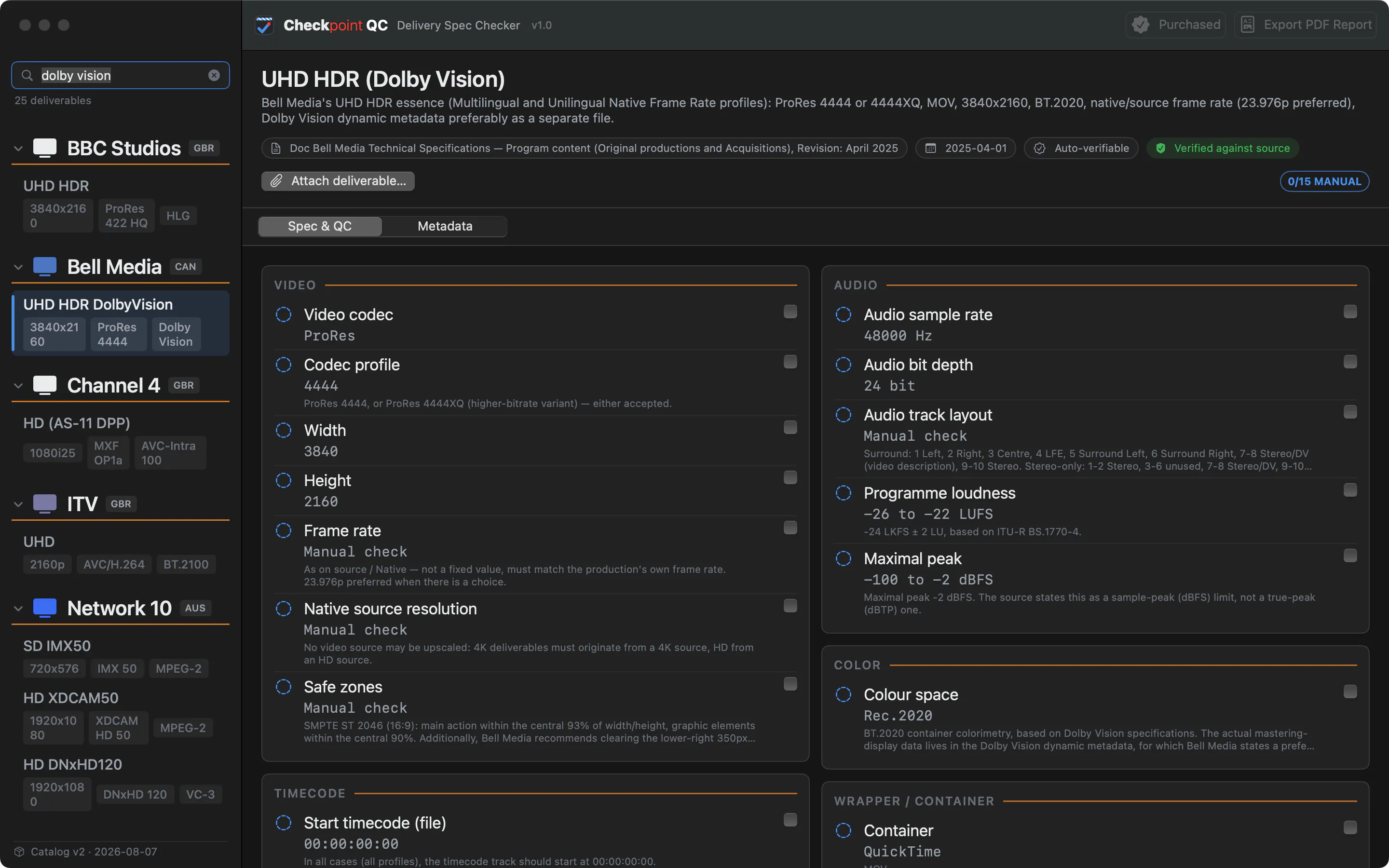
Task: Click the Auto-verifiable label
Action: point(1092,148)
